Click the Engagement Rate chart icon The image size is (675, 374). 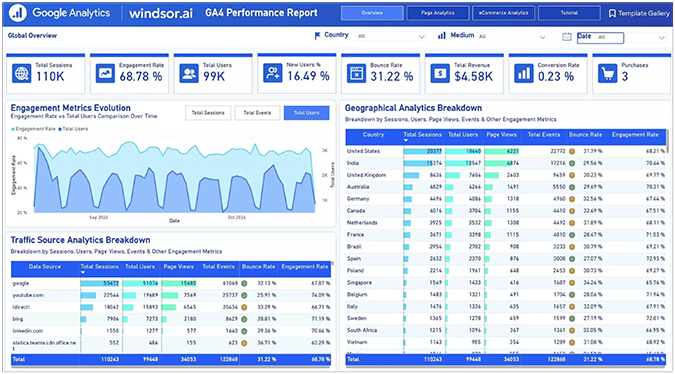[x=105, y=73]
